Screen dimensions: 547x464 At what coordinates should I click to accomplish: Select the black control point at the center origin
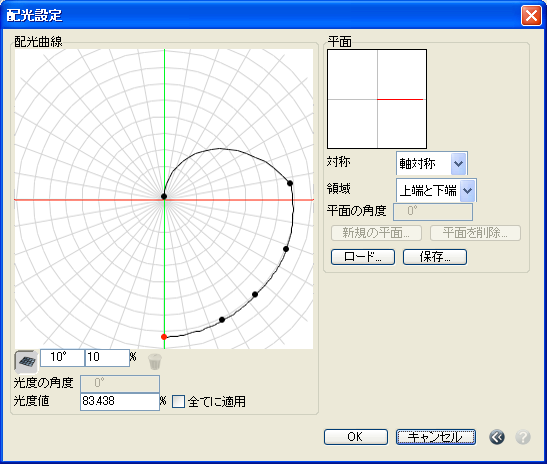(164, 196)
